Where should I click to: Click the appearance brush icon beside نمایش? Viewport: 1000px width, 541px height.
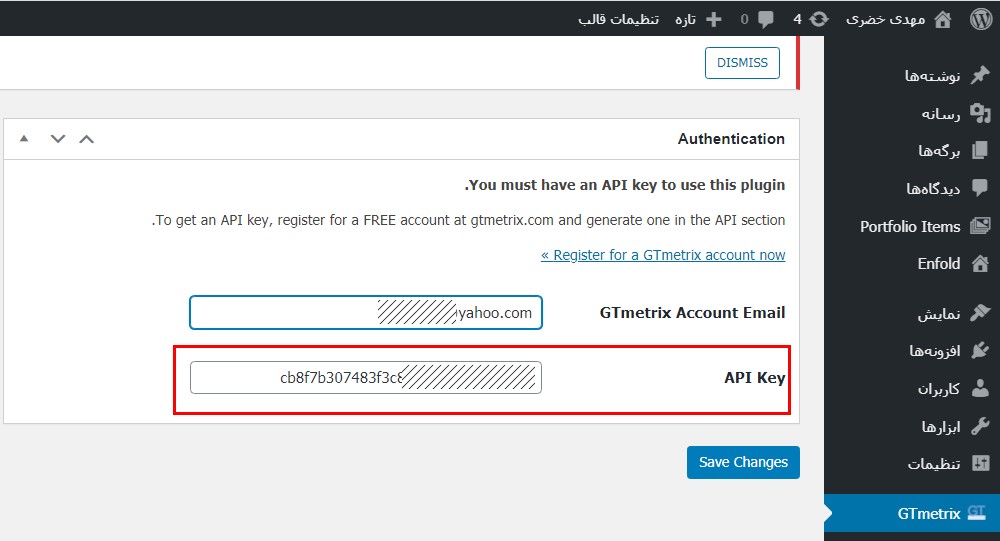tap(980, 313)
